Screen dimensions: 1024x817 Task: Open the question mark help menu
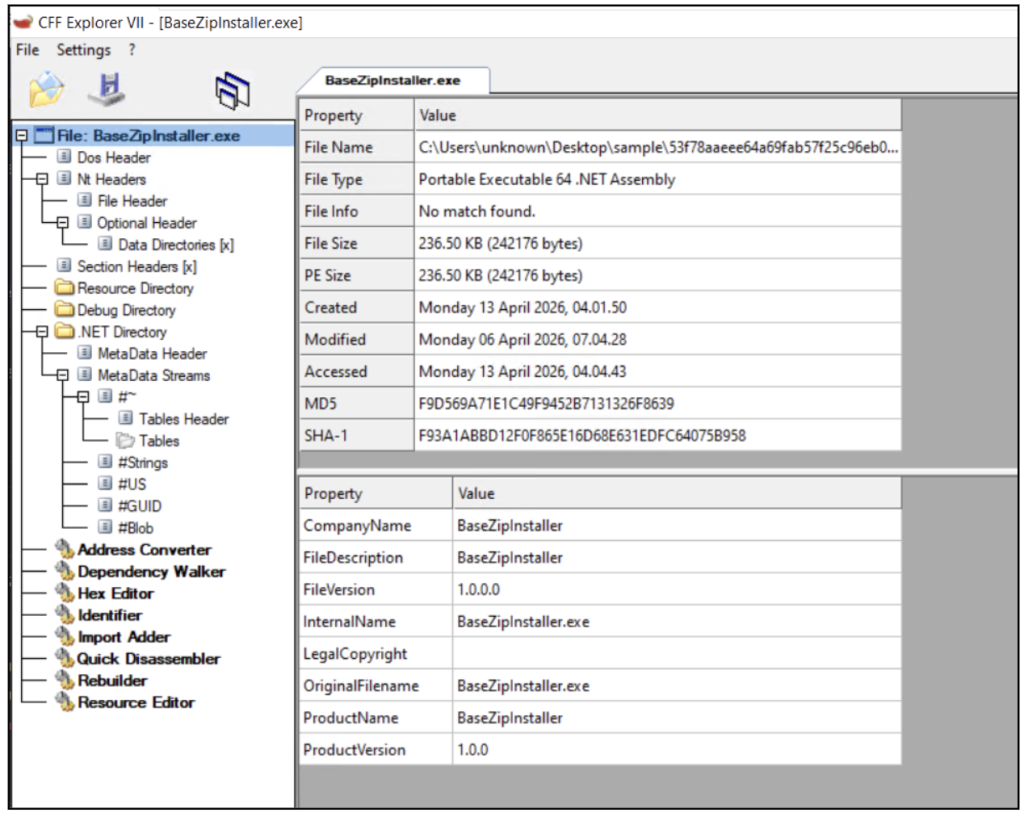[x=132, y=50]
